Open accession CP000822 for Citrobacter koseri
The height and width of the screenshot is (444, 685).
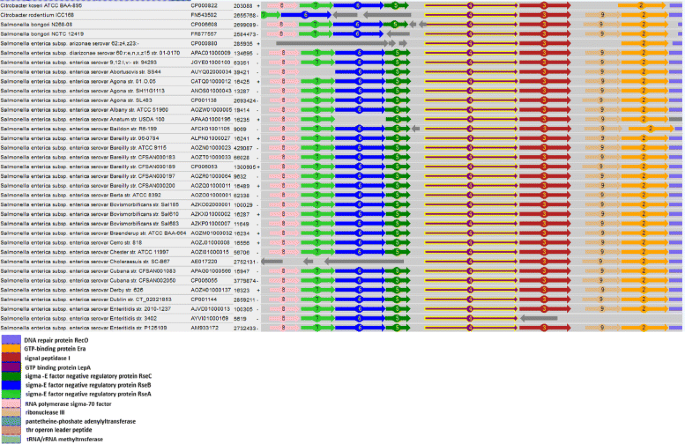click(x=204, y=6)
